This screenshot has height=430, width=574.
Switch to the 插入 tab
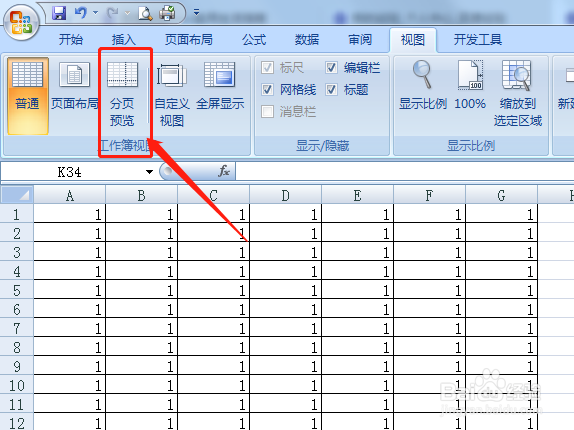click(124, 40)
